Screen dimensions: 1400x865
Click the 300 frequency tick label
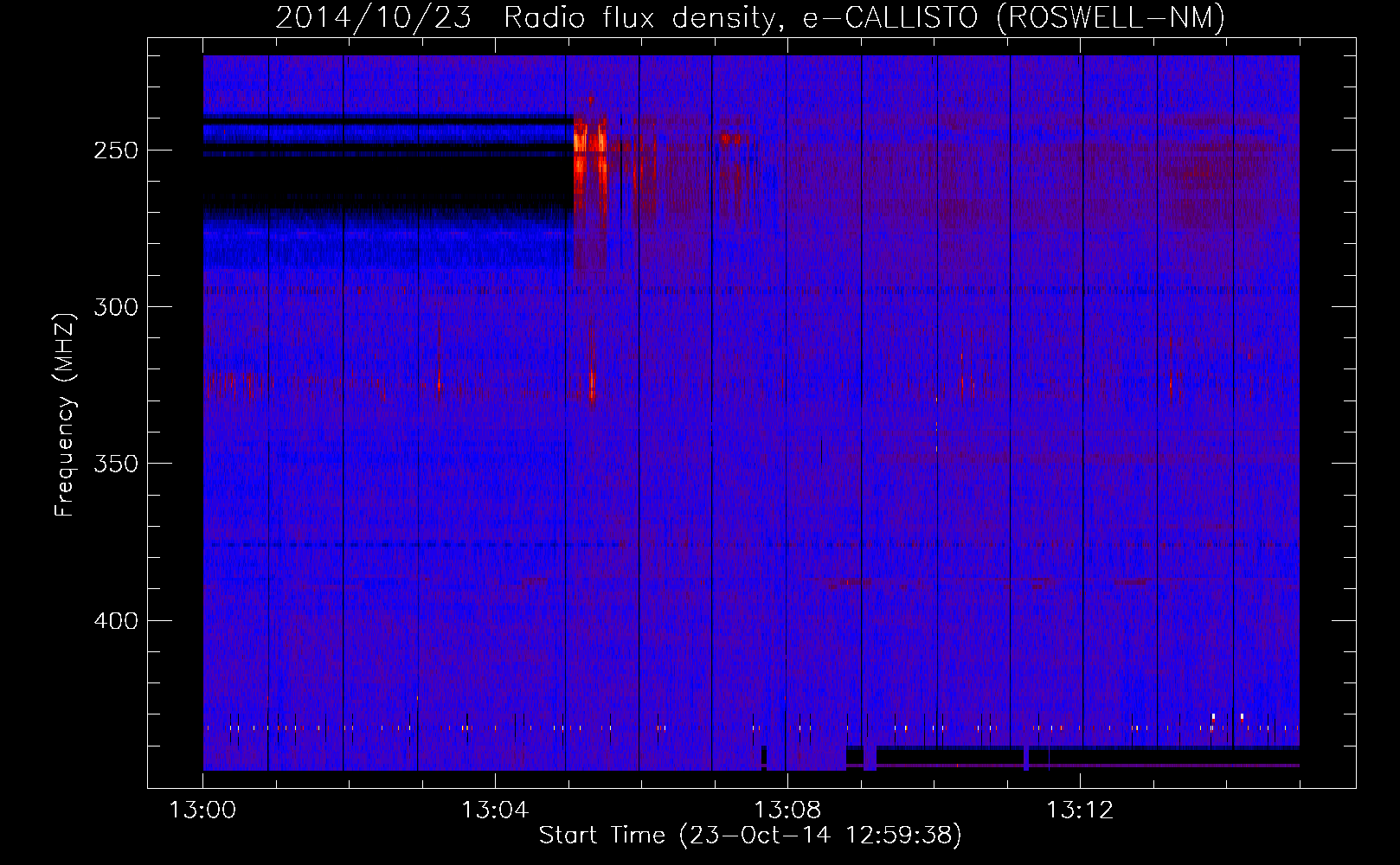[x=117, y=307]
